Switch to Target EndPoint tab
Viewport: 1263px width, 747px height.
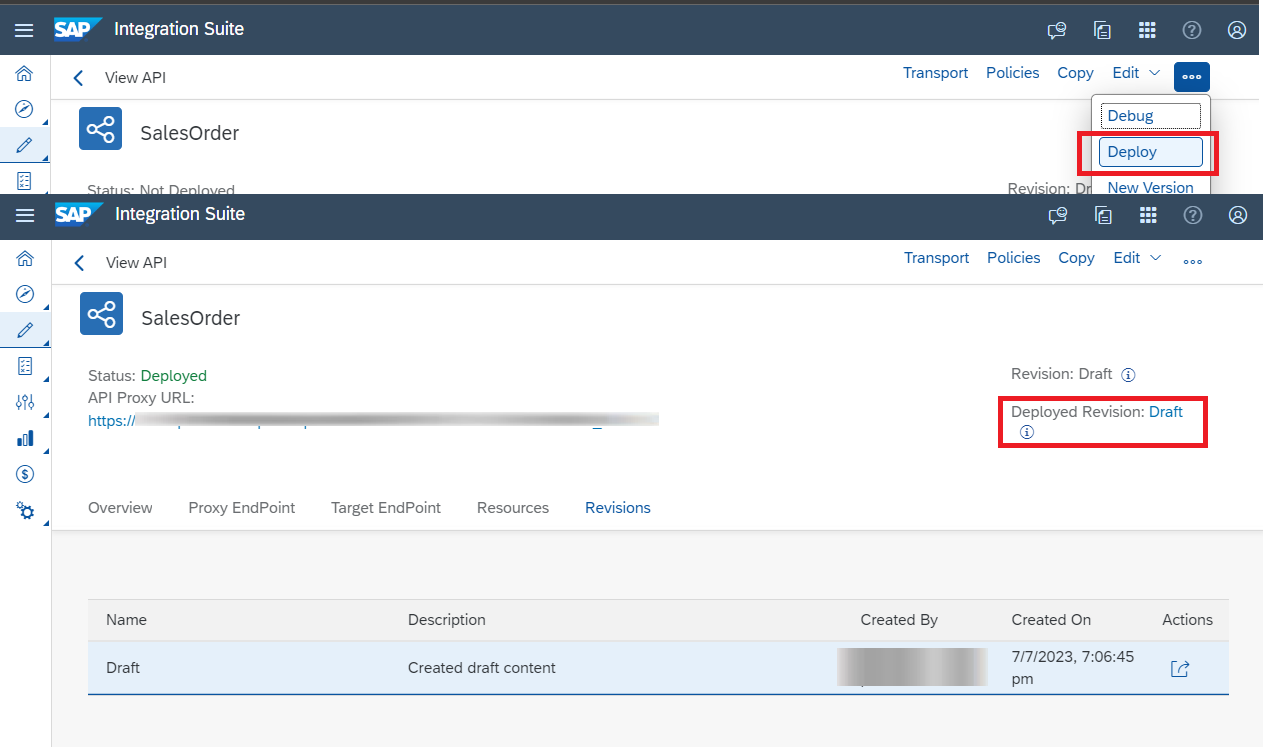[386, 508]
